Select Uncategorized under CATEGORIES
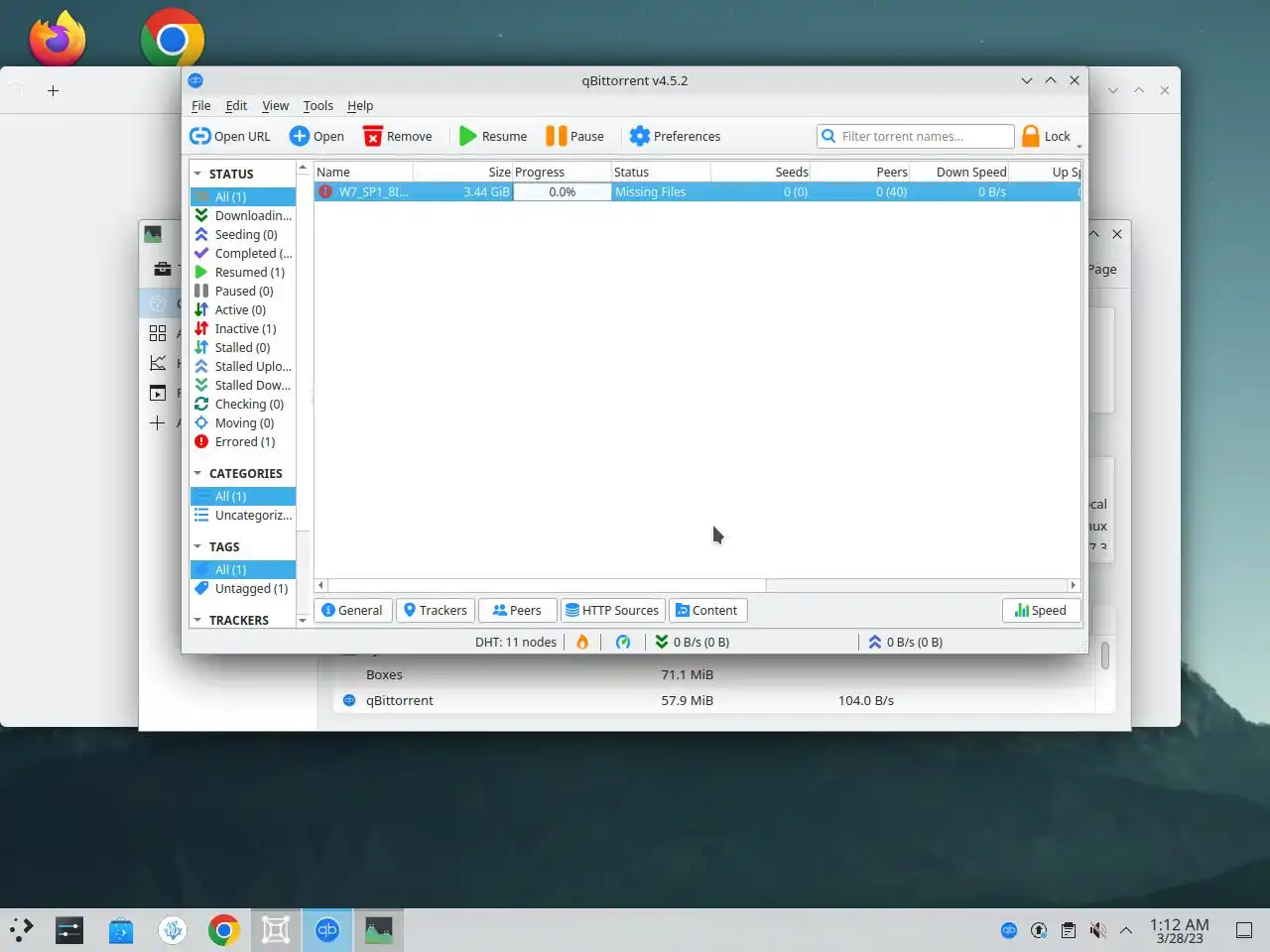This screenshot has height=952, width=1270. tap(243, 515)
